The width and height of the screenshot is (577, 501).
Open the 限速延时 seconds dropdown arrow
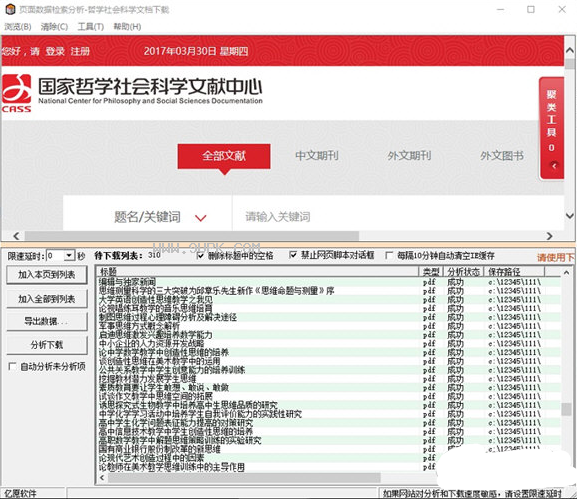point(69,255)
